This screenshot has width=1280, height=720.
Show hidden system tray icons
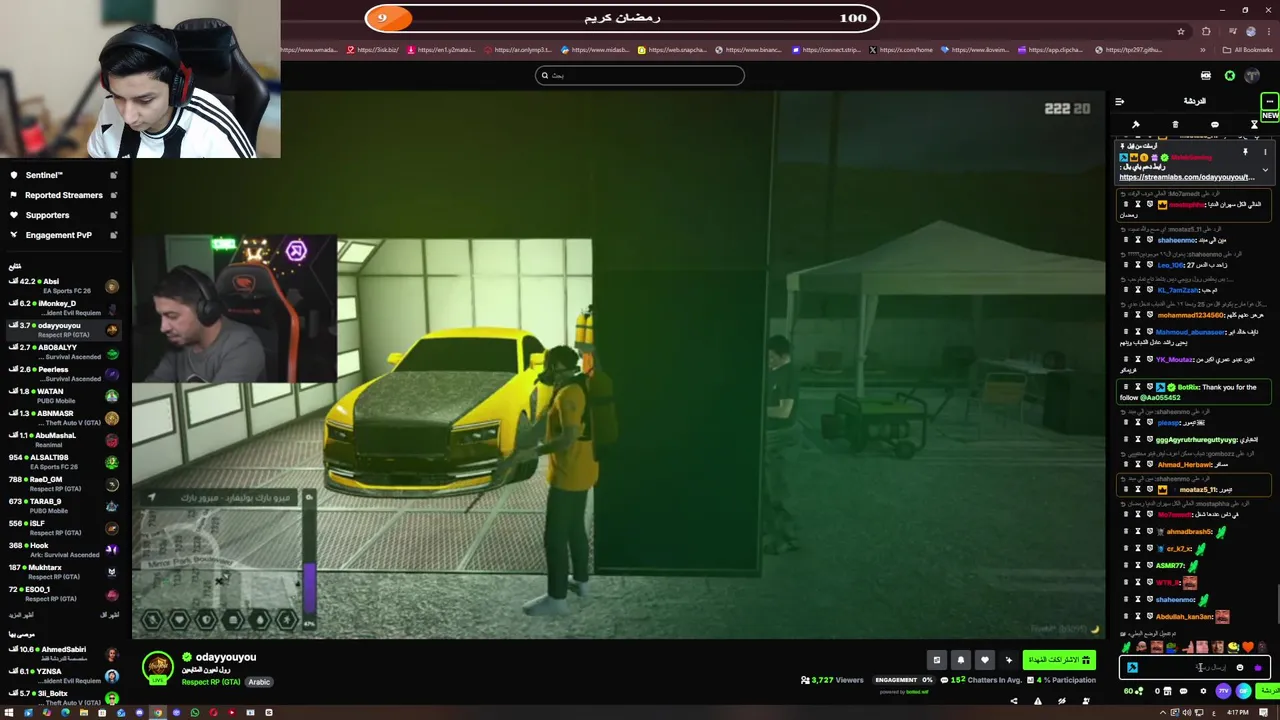tap(1162, 713)
